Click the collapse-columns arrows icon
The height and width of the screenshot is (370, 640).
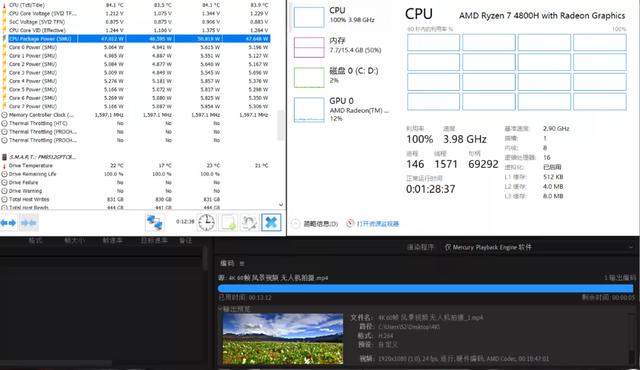(x=29, y=223)
